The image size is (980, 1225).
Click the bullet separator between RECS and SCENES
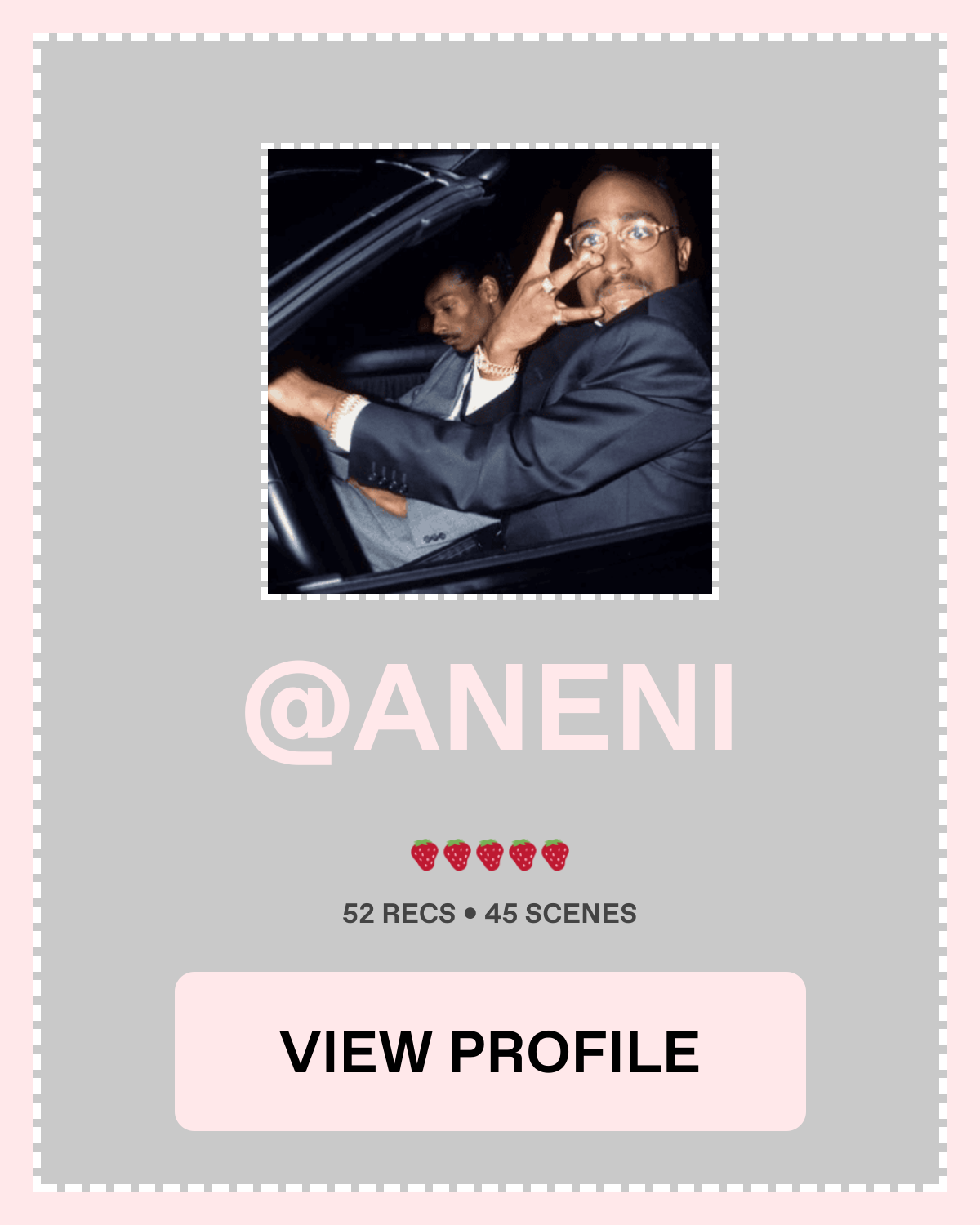(470, 914)
